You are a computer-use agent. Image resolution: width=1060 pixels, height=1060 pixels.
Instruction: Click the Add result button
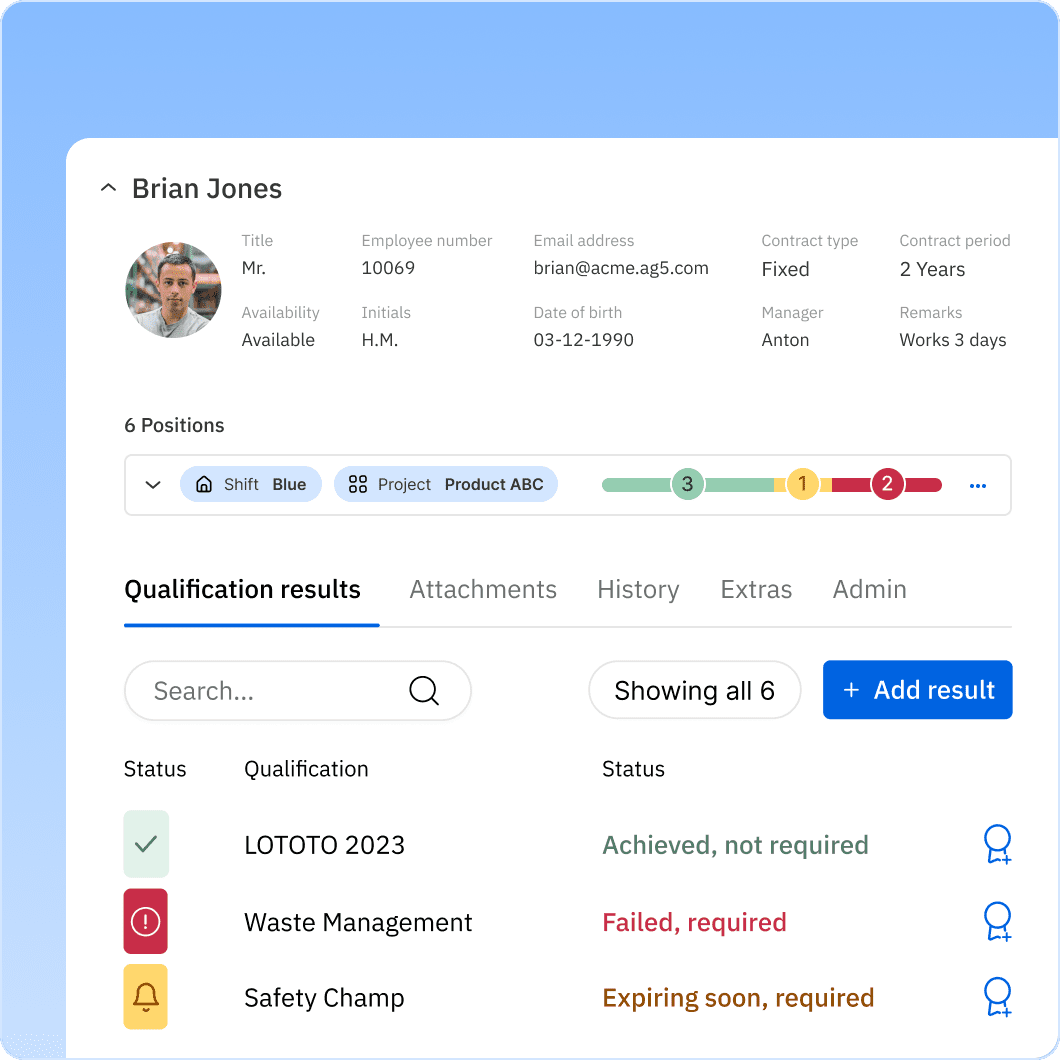tap(917, 690)
